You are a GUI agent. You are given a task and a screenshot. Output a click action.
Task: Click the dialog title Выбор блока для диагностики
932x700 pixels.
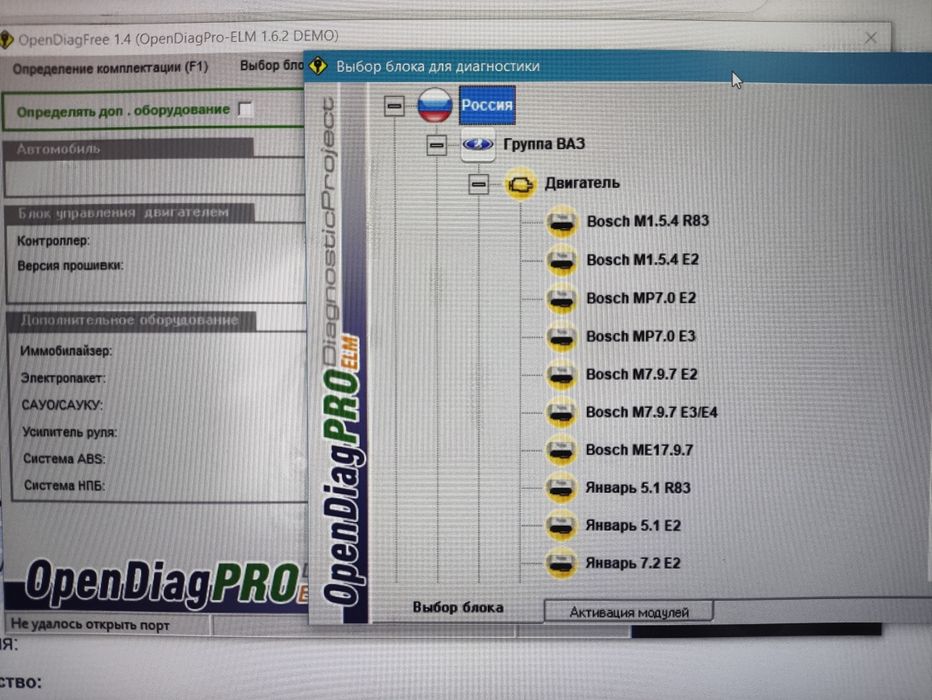[438, 66]
